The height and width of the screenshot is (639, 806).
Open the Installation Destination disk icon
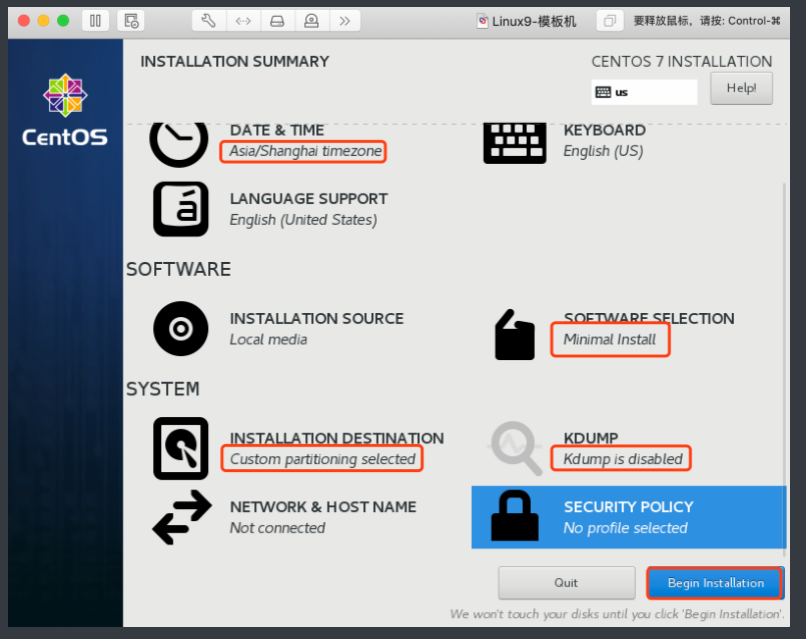pyautogui.click(x=180, y=448)
